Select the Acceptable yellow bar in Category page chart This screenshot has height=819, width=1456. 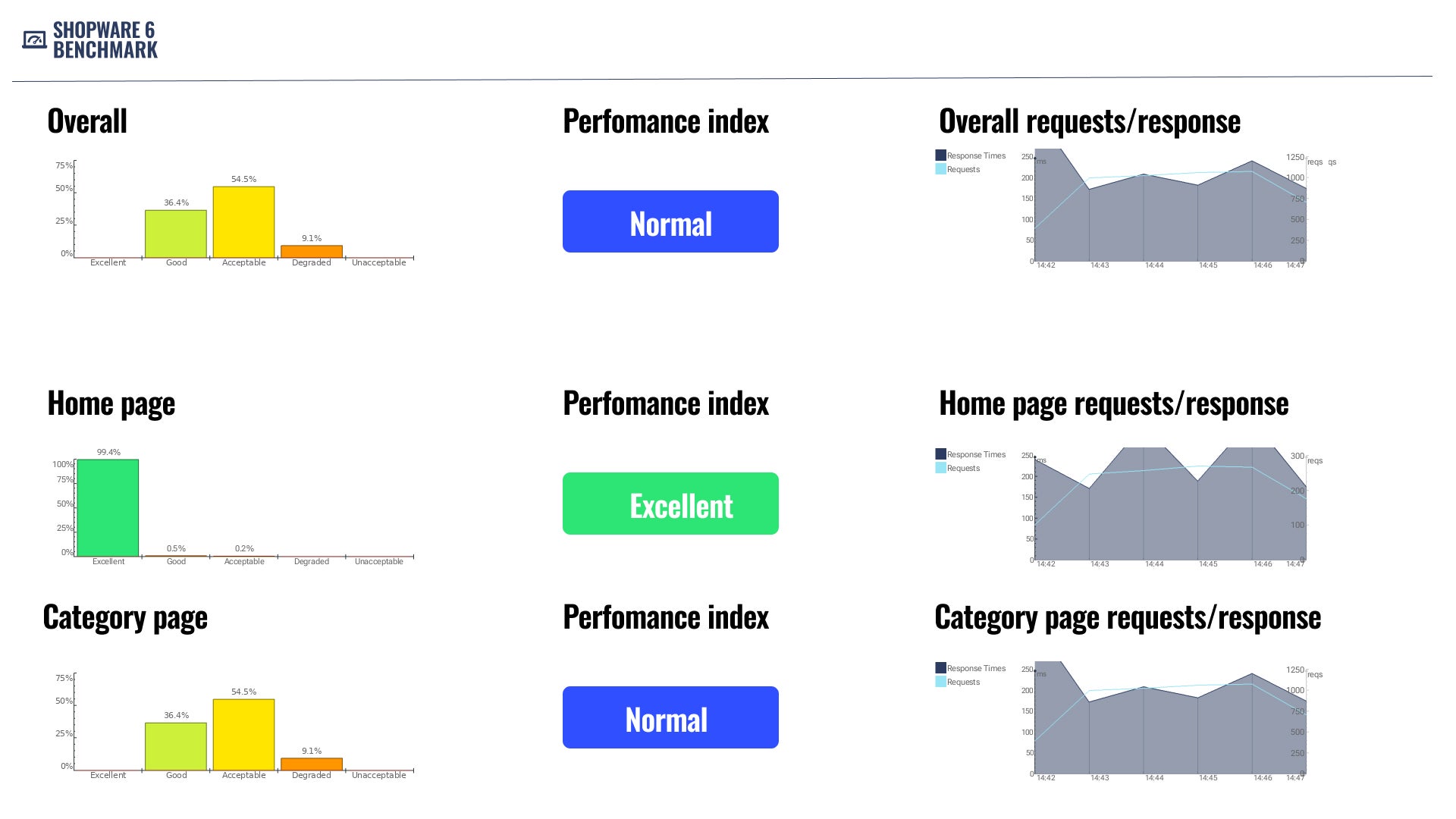tap(243, 735)
